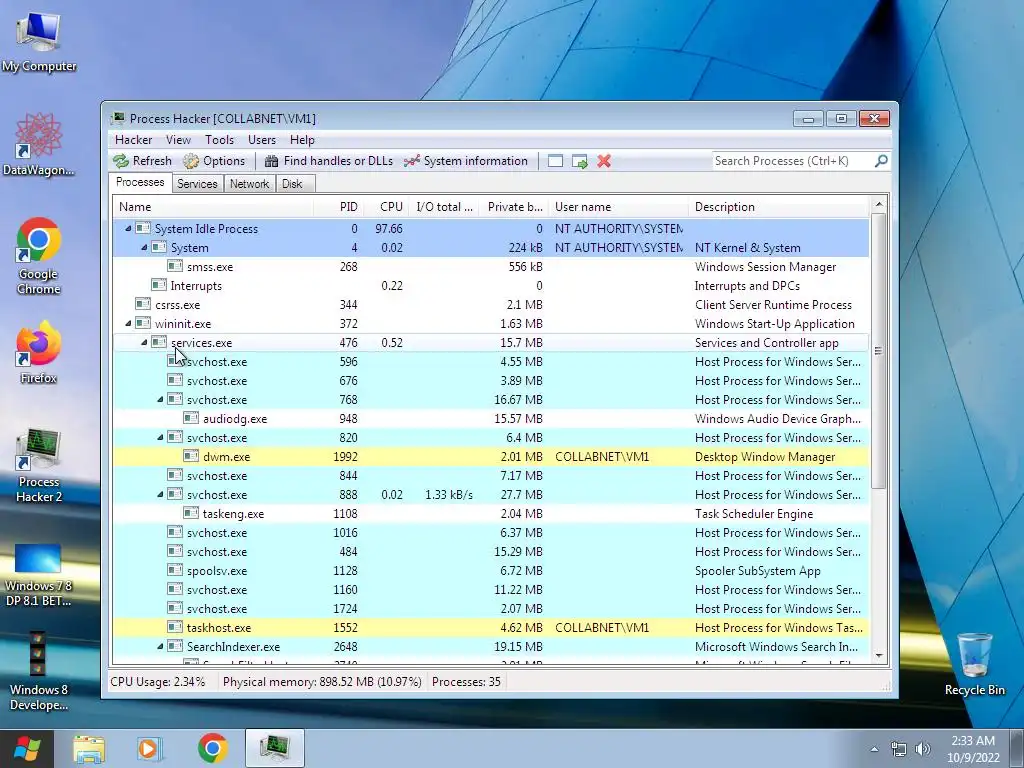Launch Google Chrome from the desktop
The width and height of the screenshot is (1024, 768).
pyautogui.click(x=39, y=256)
